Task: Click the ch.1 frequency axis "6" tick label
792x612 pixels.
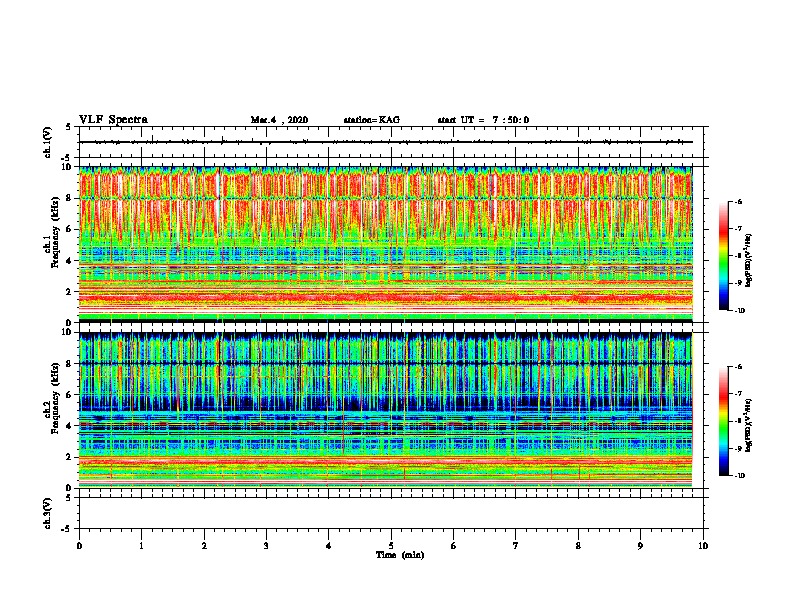Action: 69,230
